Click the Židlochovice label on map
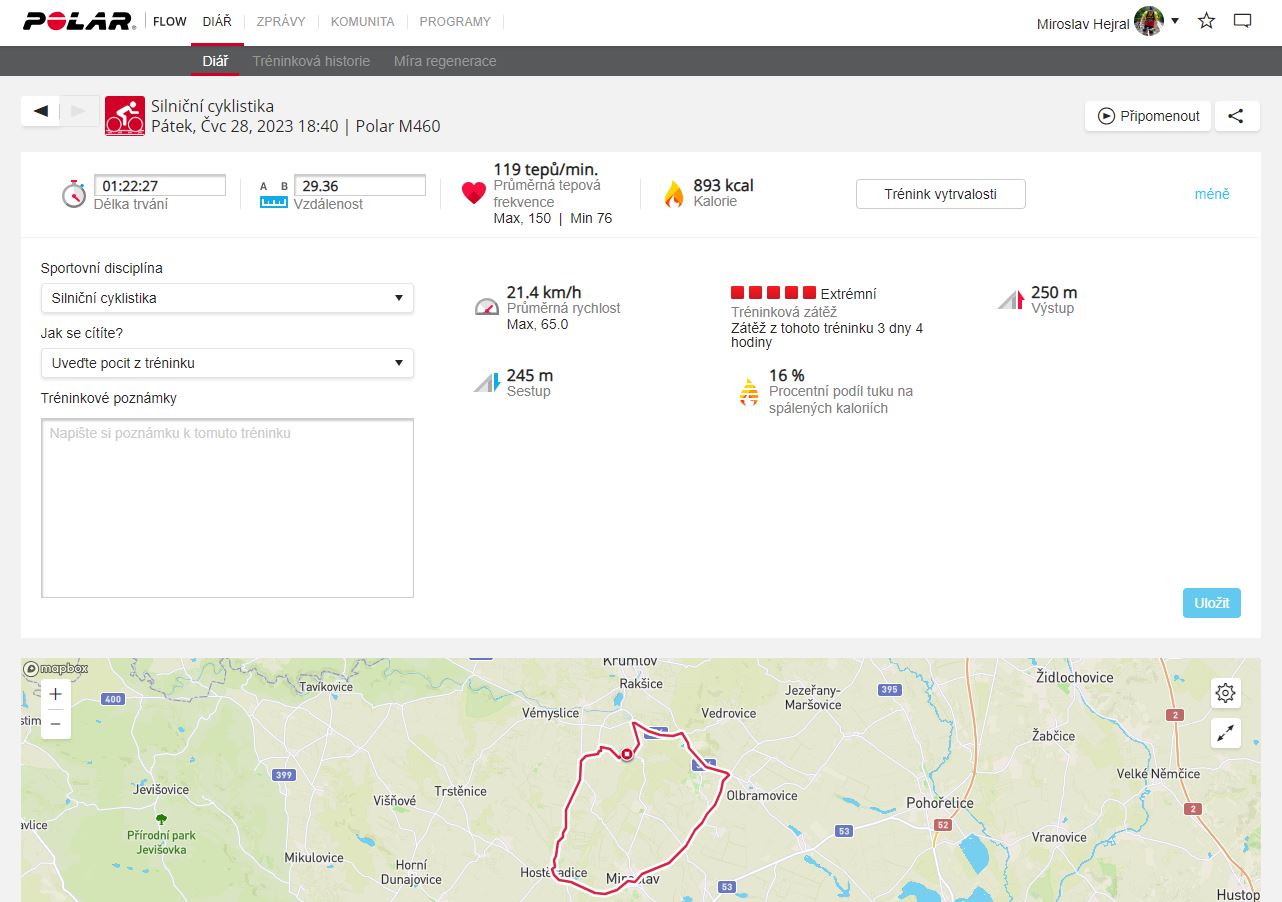 1075,677
